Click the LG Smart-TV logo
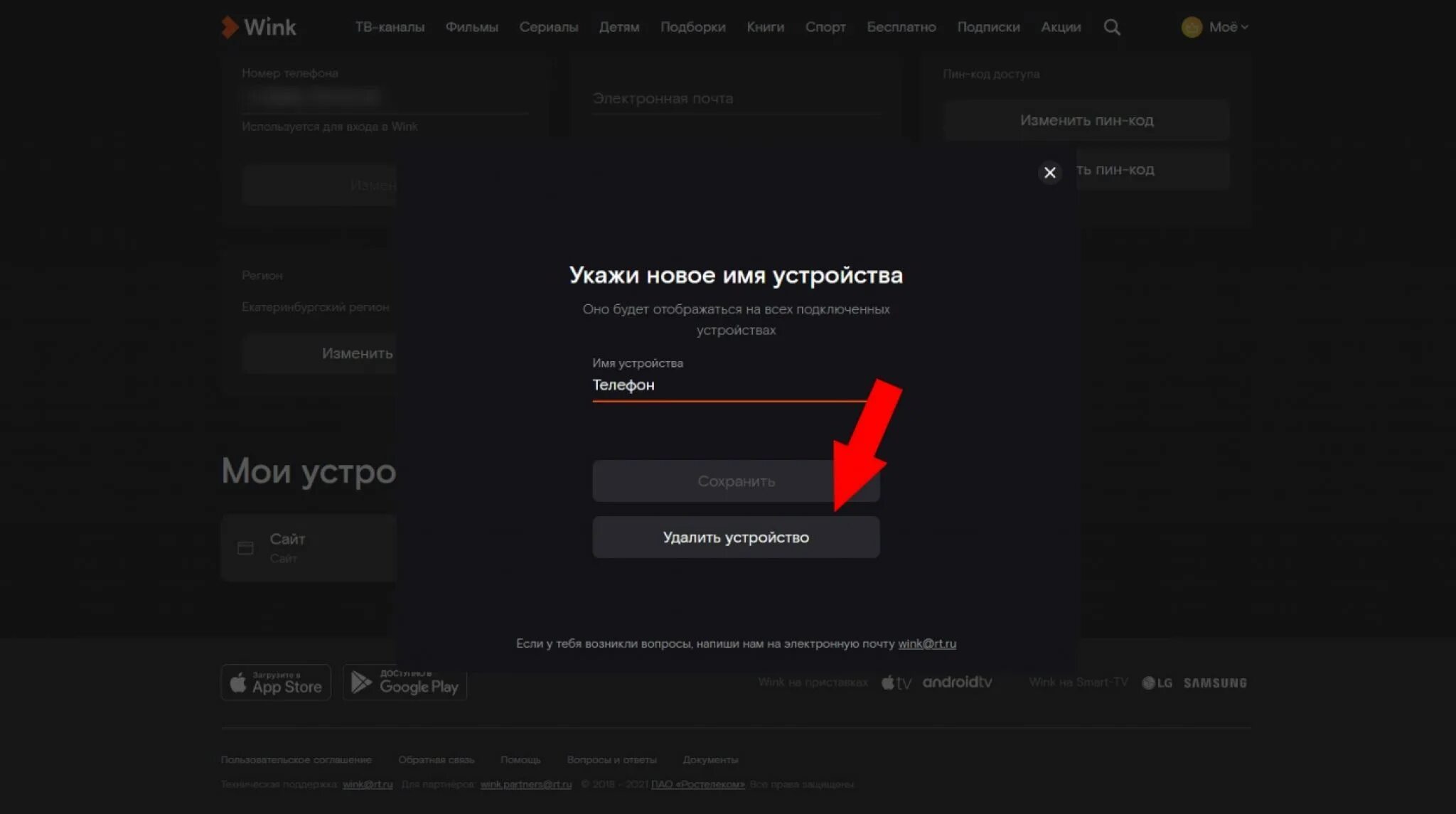This screenshot has width=1456, height=814. (x=1157, y=682)
